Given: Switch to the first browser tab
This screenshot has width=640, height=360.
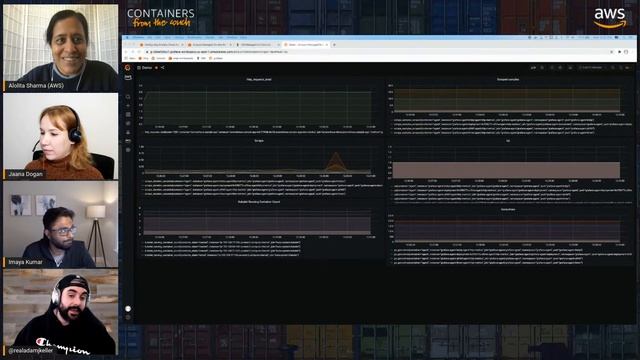Looking at the screenshot, I should point(162,44).
